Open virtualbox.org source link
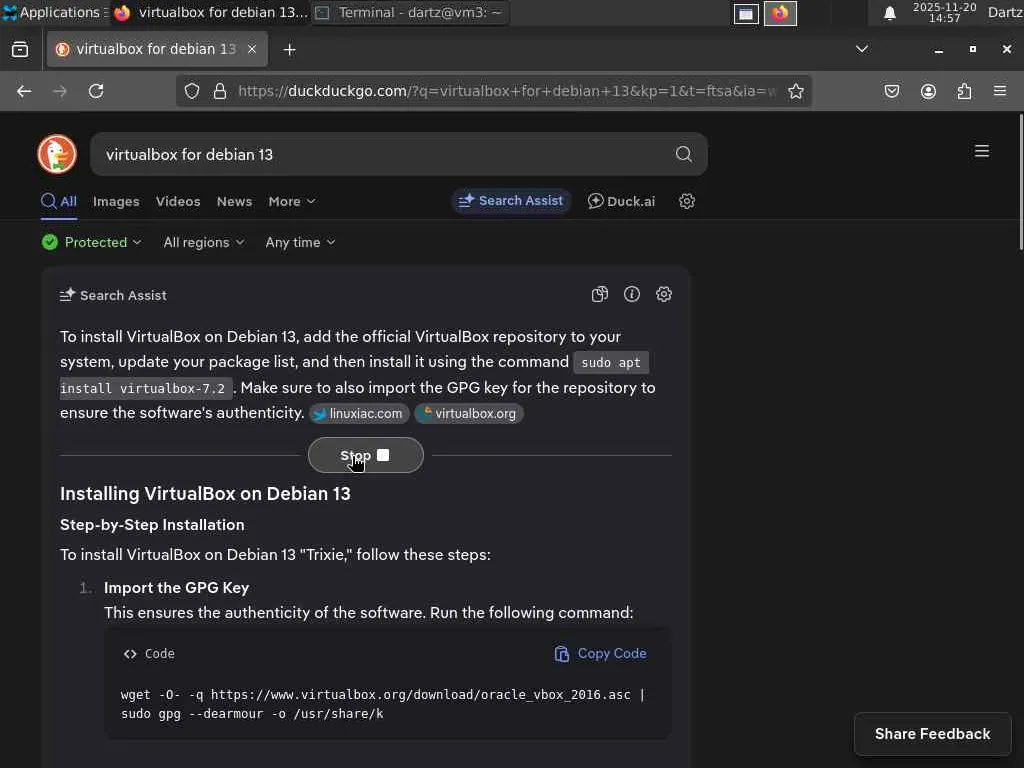This screenshot has height=768, width=1024. coord(469,413)
